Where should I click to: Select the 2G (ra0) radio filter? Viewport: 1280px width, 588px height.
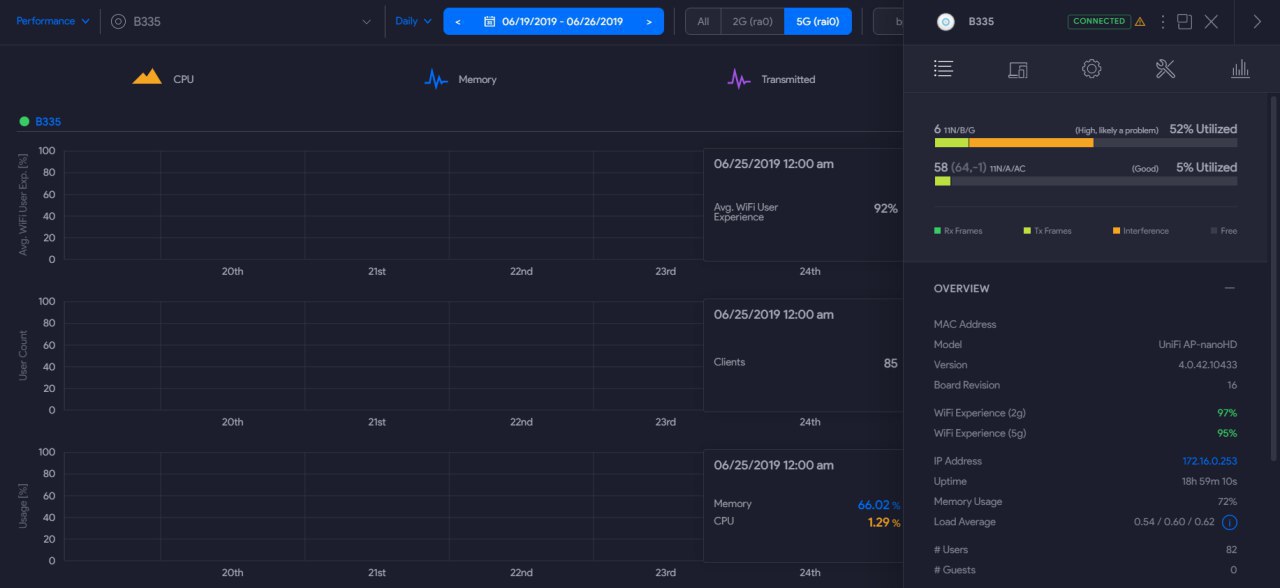click(x=753, y=21)
